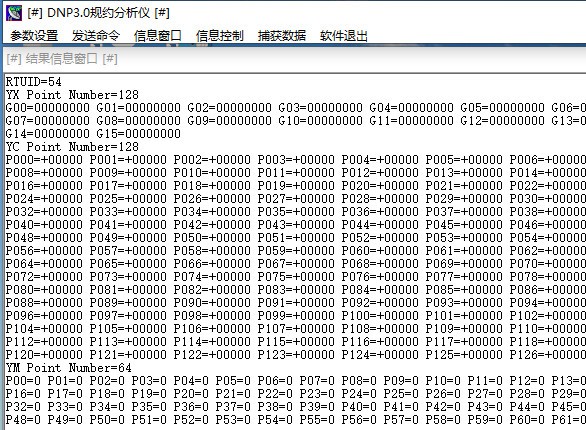The width and height of the screenshot is (586, 430).
Task: Click the P050=+00000 value
Action: [x=212, y=238]
